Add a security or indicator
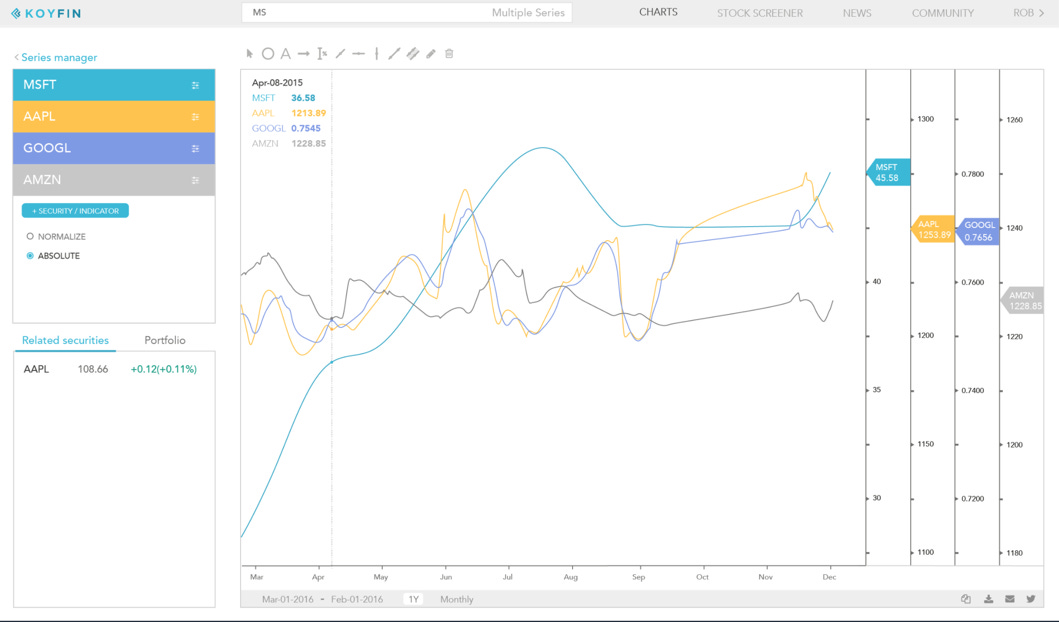Image resolution: width=1059 pixels, height=622 pixels. click(75, 211)
